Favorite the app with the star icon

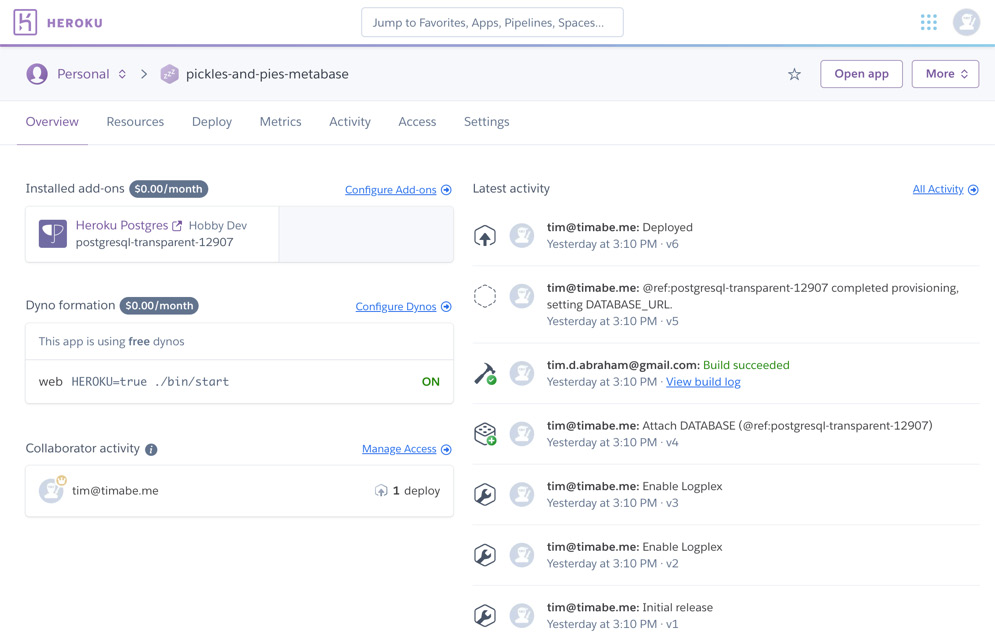[794, 74]
